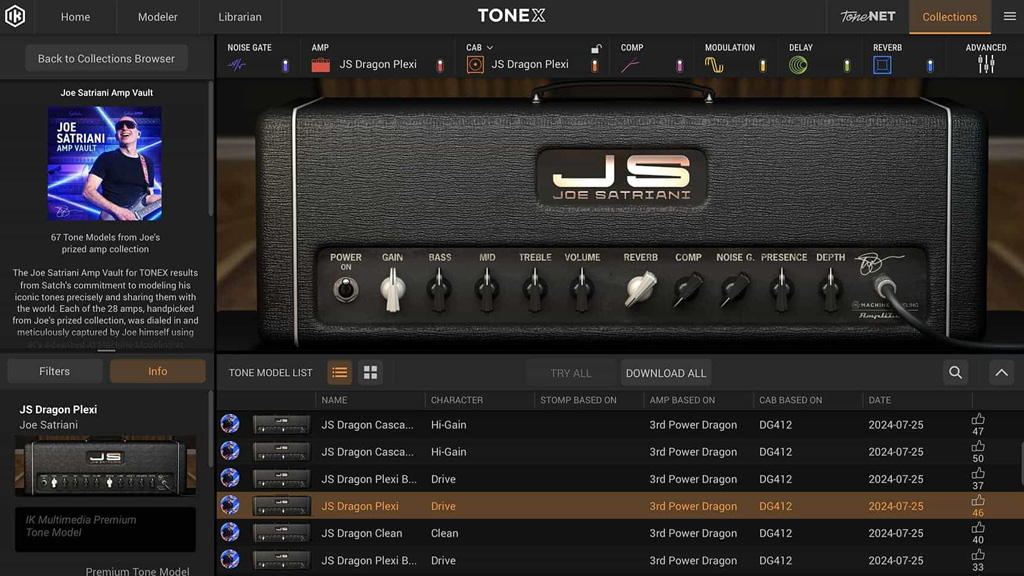The image size is (1024, 576).
Task: Click the amp GAIN knob
Action: (x=392, y=289)
